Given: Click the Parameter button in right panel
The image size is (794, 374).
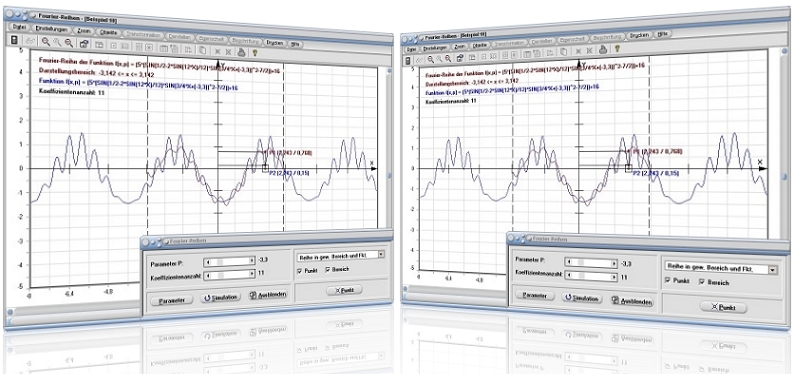Looking at the screenshot, I should click(x=534, y=295).
